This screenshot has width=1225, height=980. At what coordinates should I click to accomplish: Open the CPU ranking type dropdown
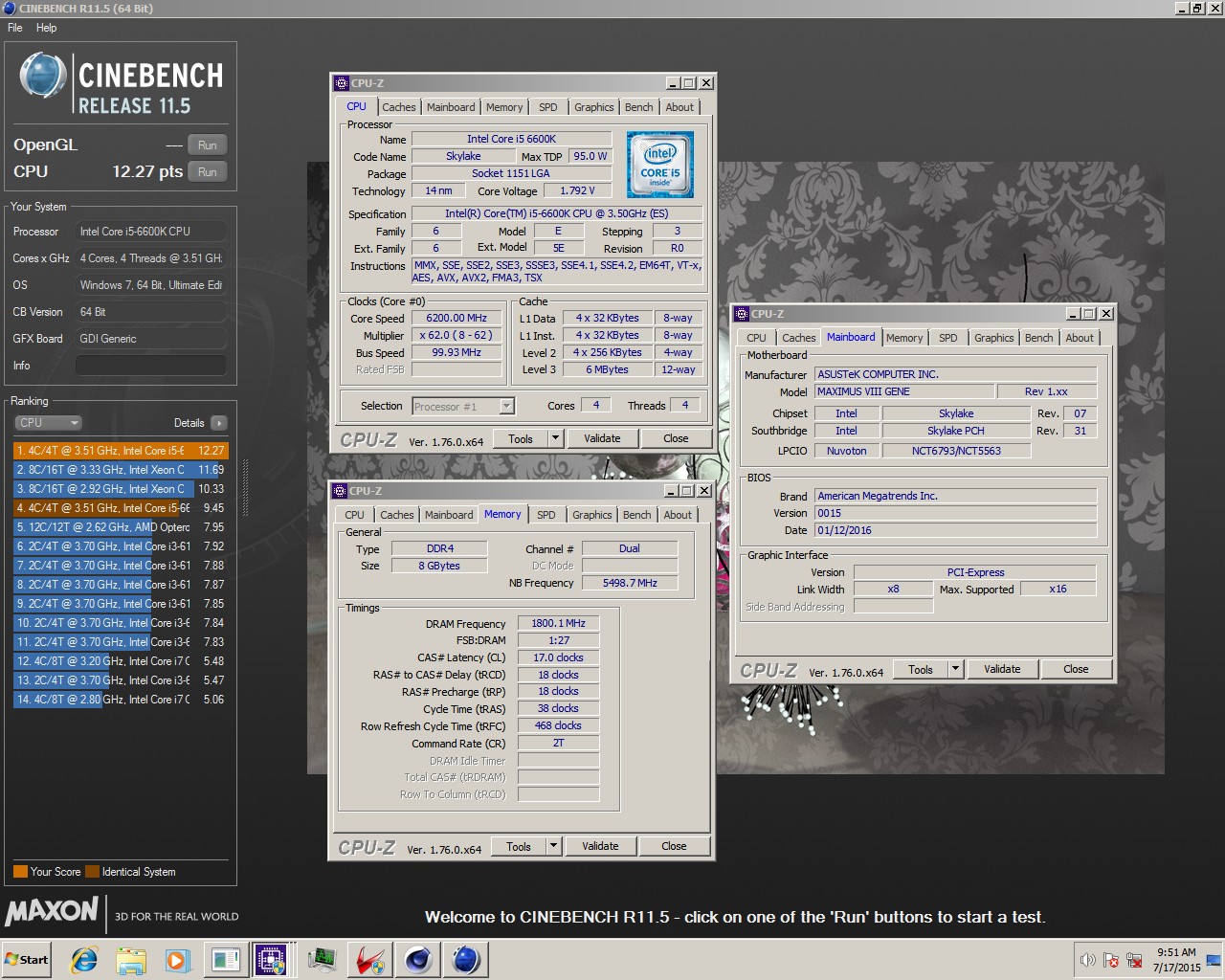pos(48,423)
